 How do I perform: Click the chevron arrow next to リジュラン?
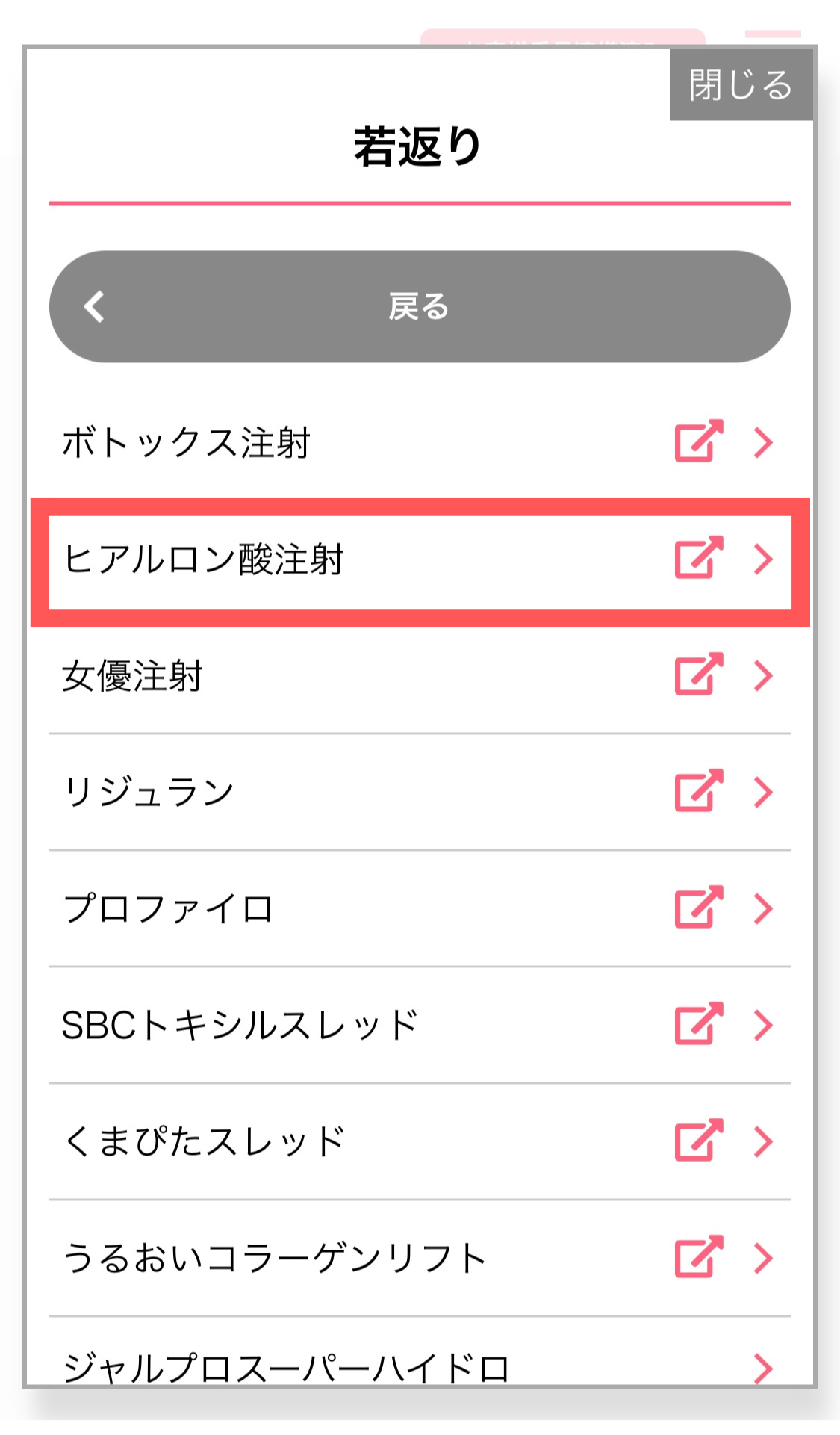coord(763,792)
